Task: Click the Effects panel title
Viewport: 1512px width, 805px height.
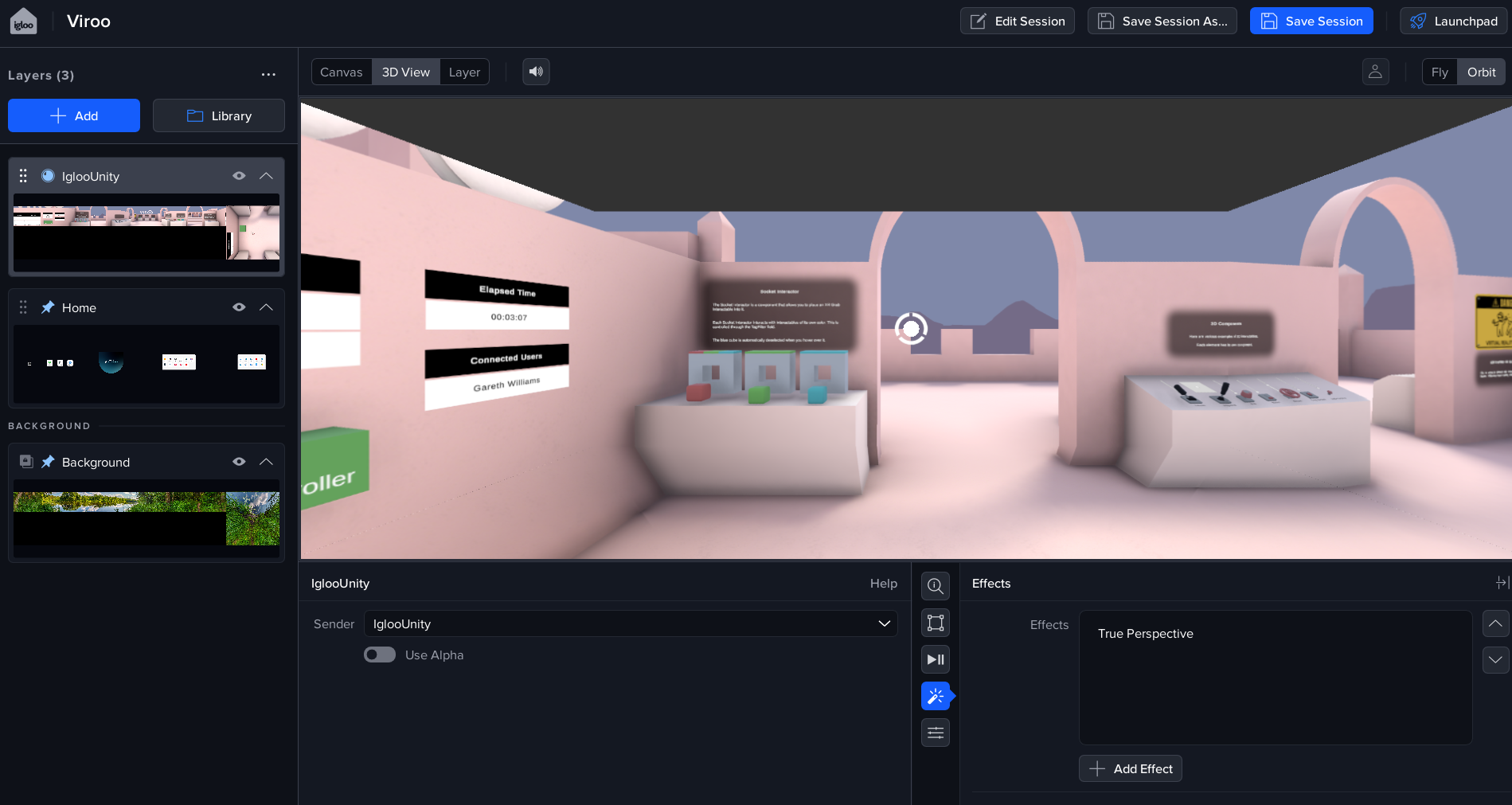Action: pyautogui.click(x=991, y=584)
